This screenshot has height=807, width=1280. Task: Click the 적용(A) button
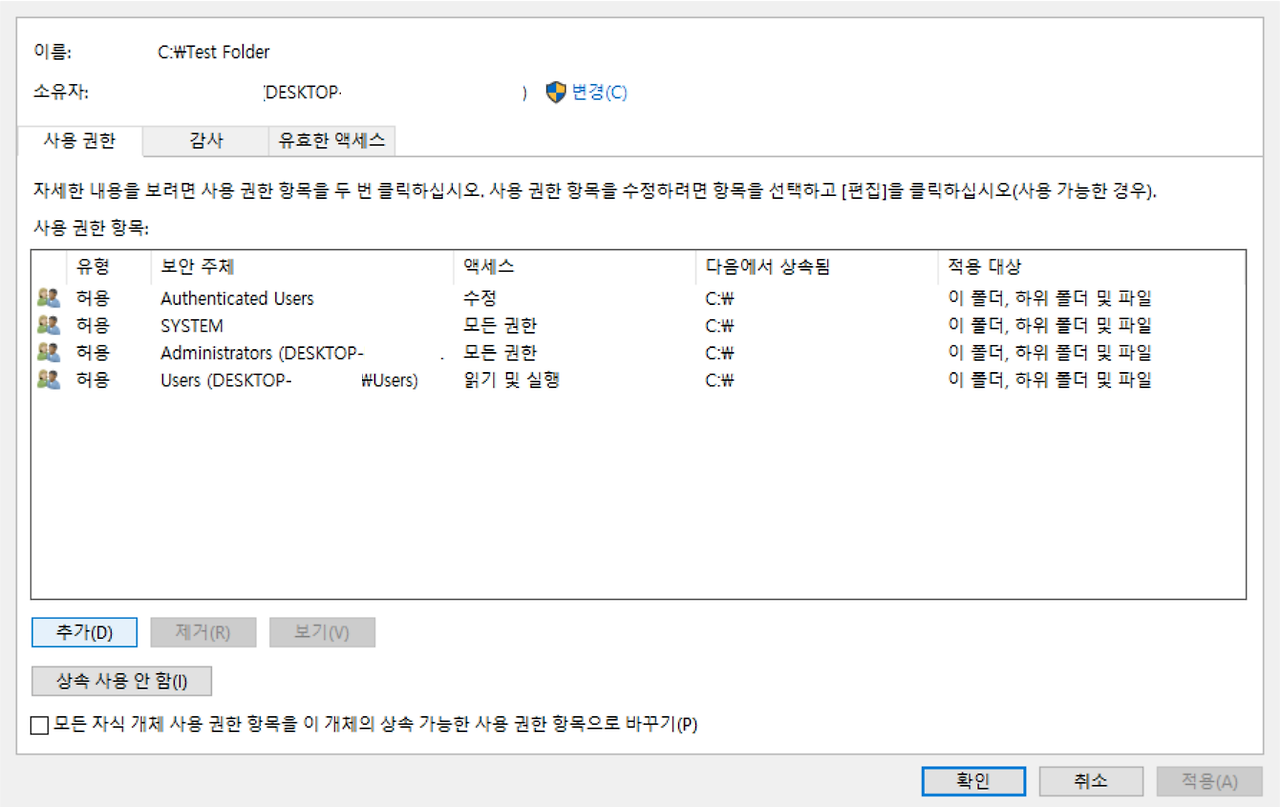click(1209, 781)
